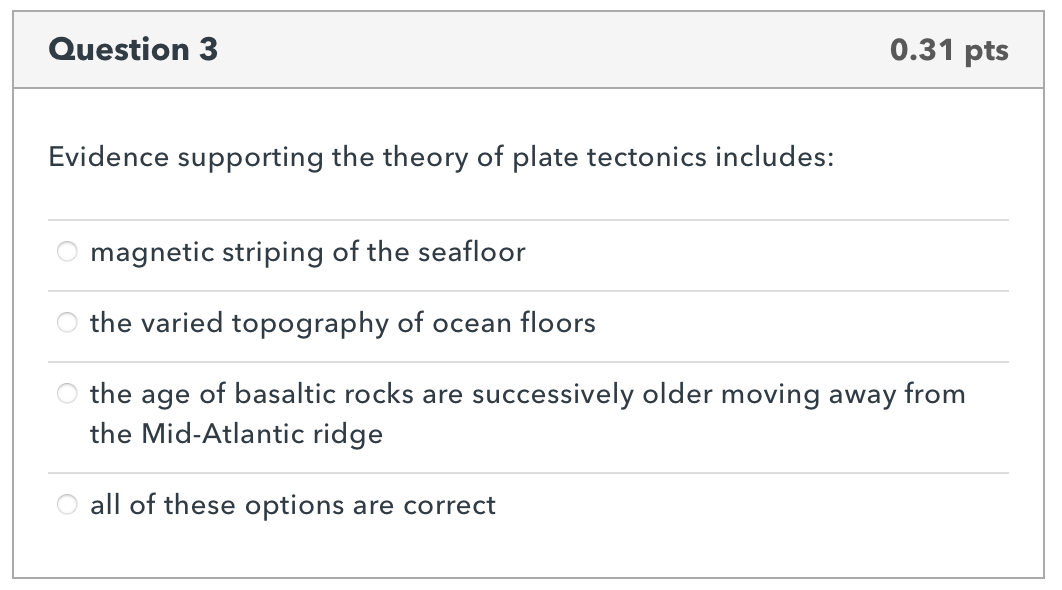Screen dimensions: 1062x590
Task: Select the radio button for magnetic striping of the seafloor
Action: click(67, 252)
